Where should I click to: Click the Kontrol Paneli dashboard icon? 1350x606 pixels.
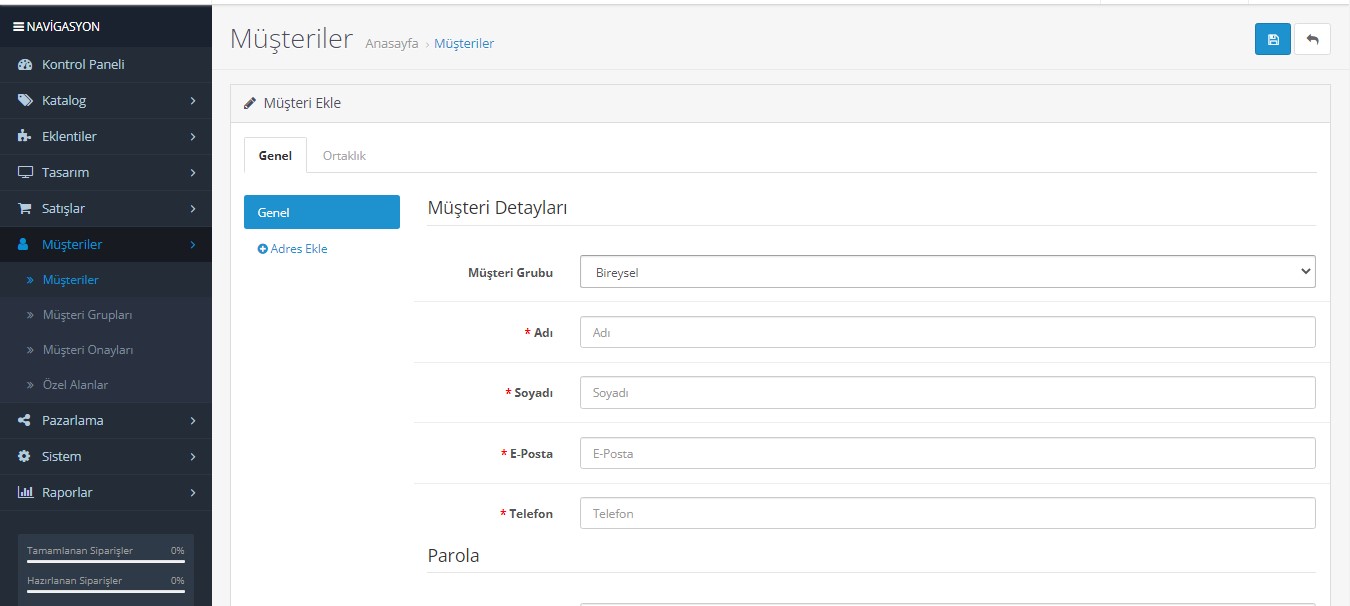(26, 65)
